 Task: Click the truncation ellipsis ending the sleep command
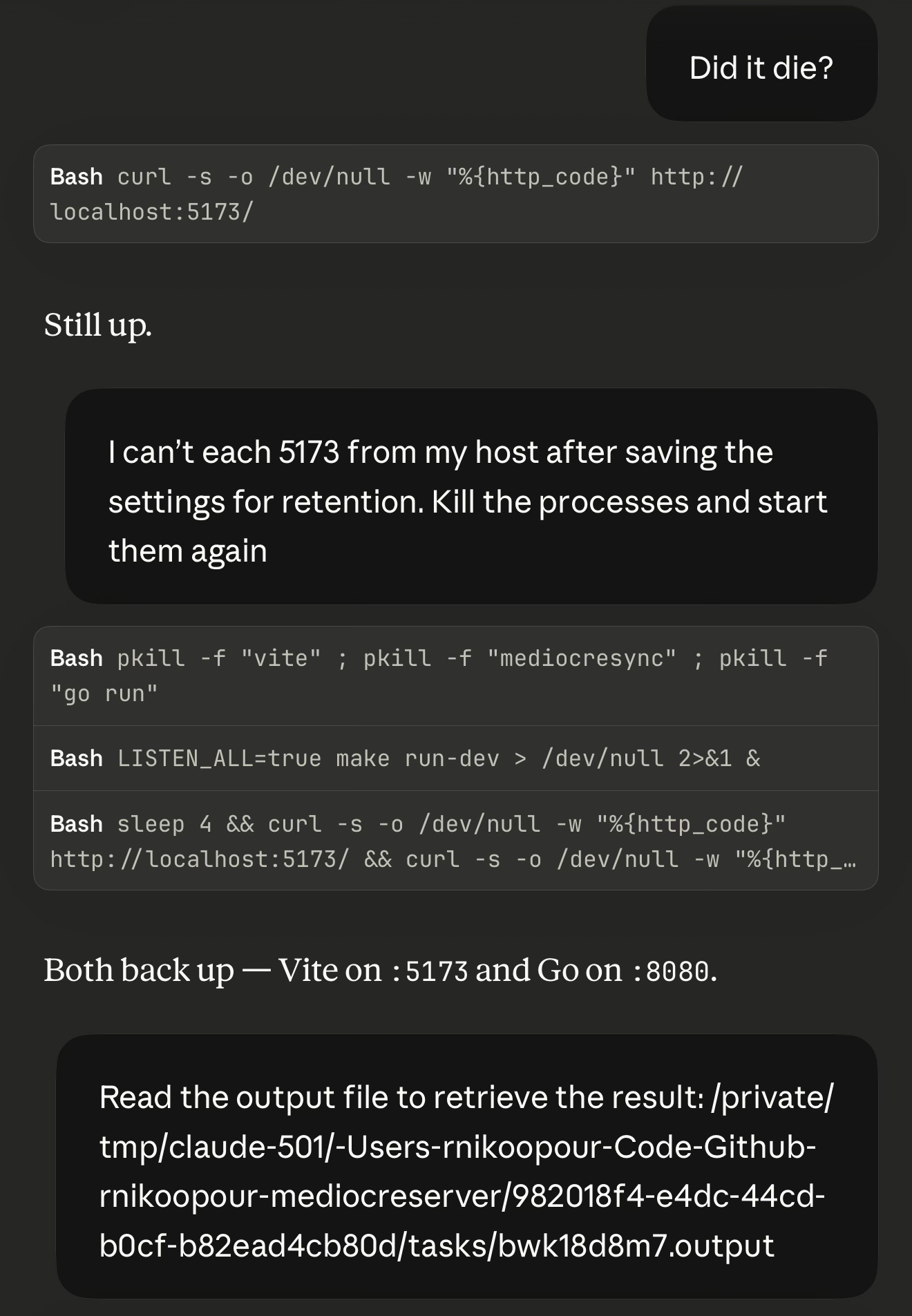849,861
